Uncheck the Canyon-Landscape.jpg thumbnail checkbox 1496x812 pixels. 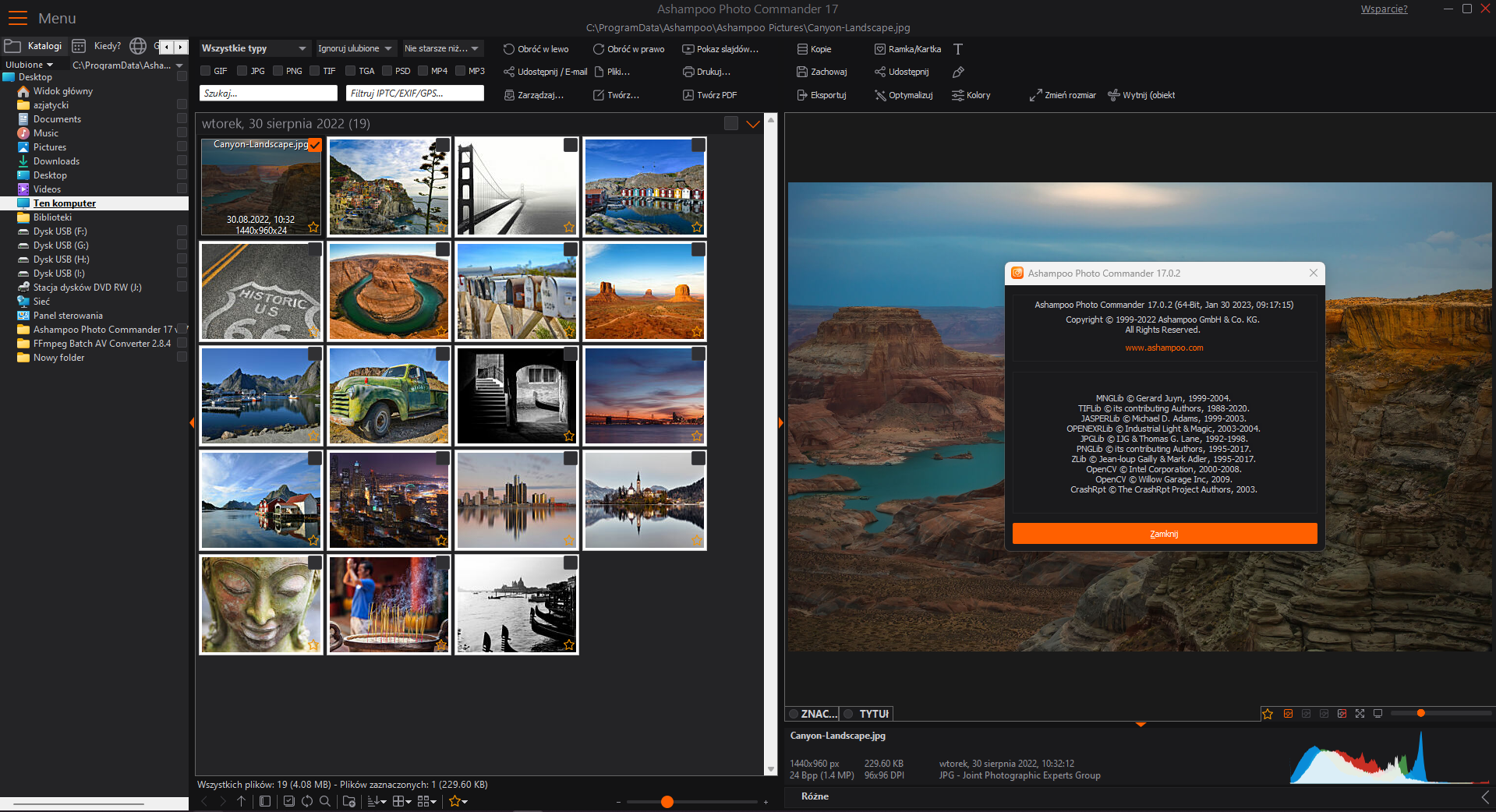(x=315, y=145)
